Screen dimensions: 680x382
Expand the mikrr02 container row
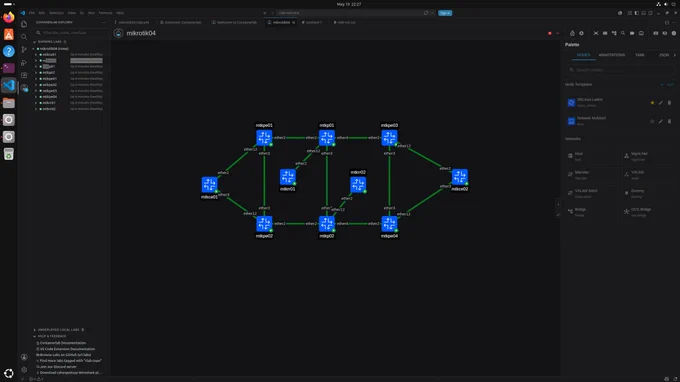36,109
